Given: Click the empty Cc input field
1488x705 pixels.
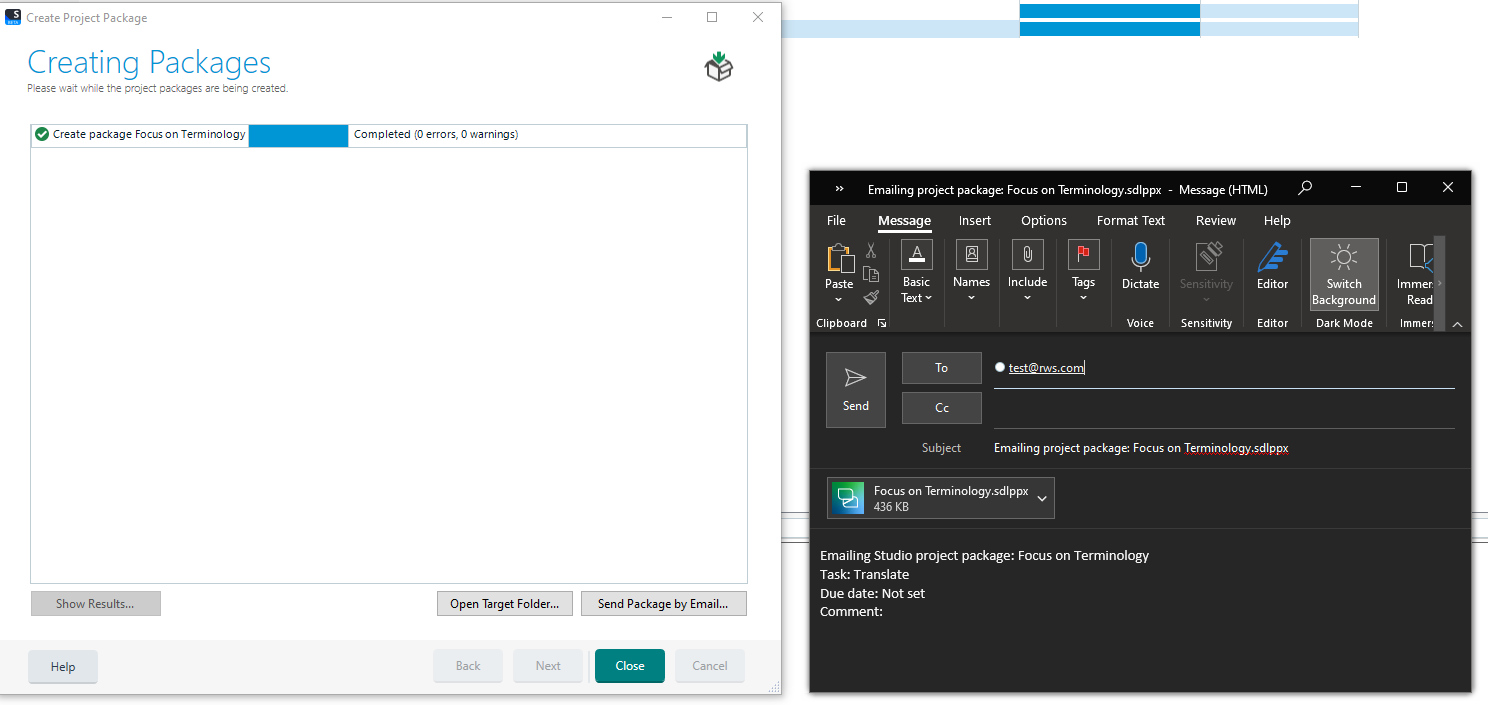Looking at the screenshot, I should pyautogui.click(x=1224, y=408).
